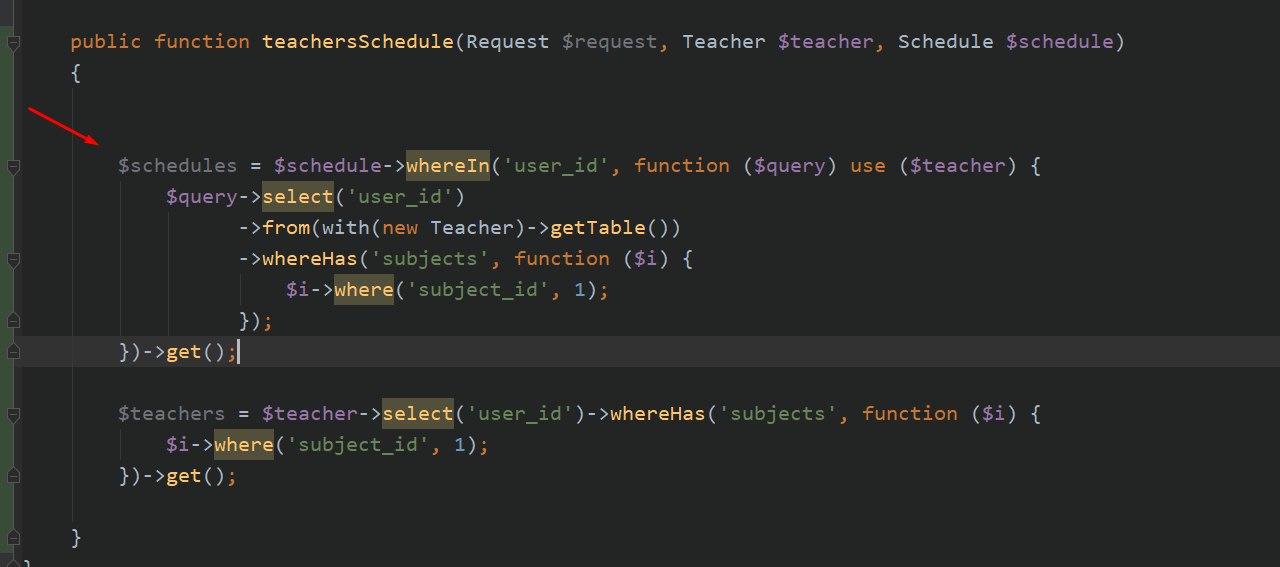Click the highlighted whereIn method
This screenshot has height=567, width=1280.
point(448,166)
